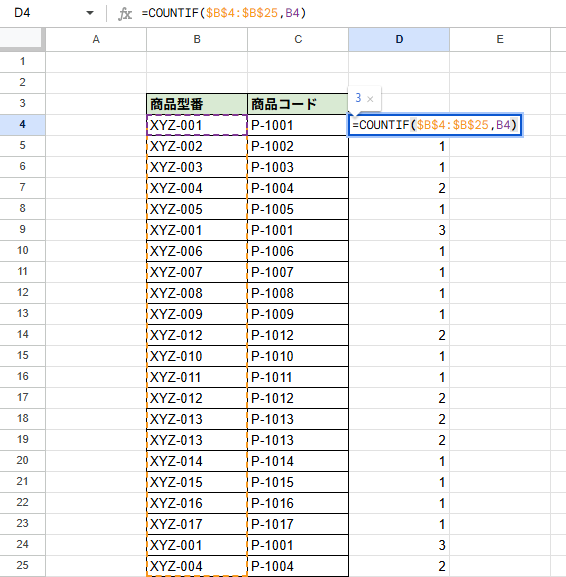Select row 20 header
This screenshot has height=577, width=566.
click(22, 460)
